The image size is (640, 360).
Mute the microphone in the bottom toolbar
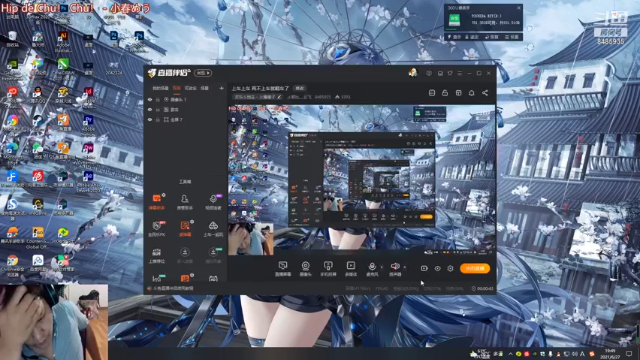click(x=372, y=269)
